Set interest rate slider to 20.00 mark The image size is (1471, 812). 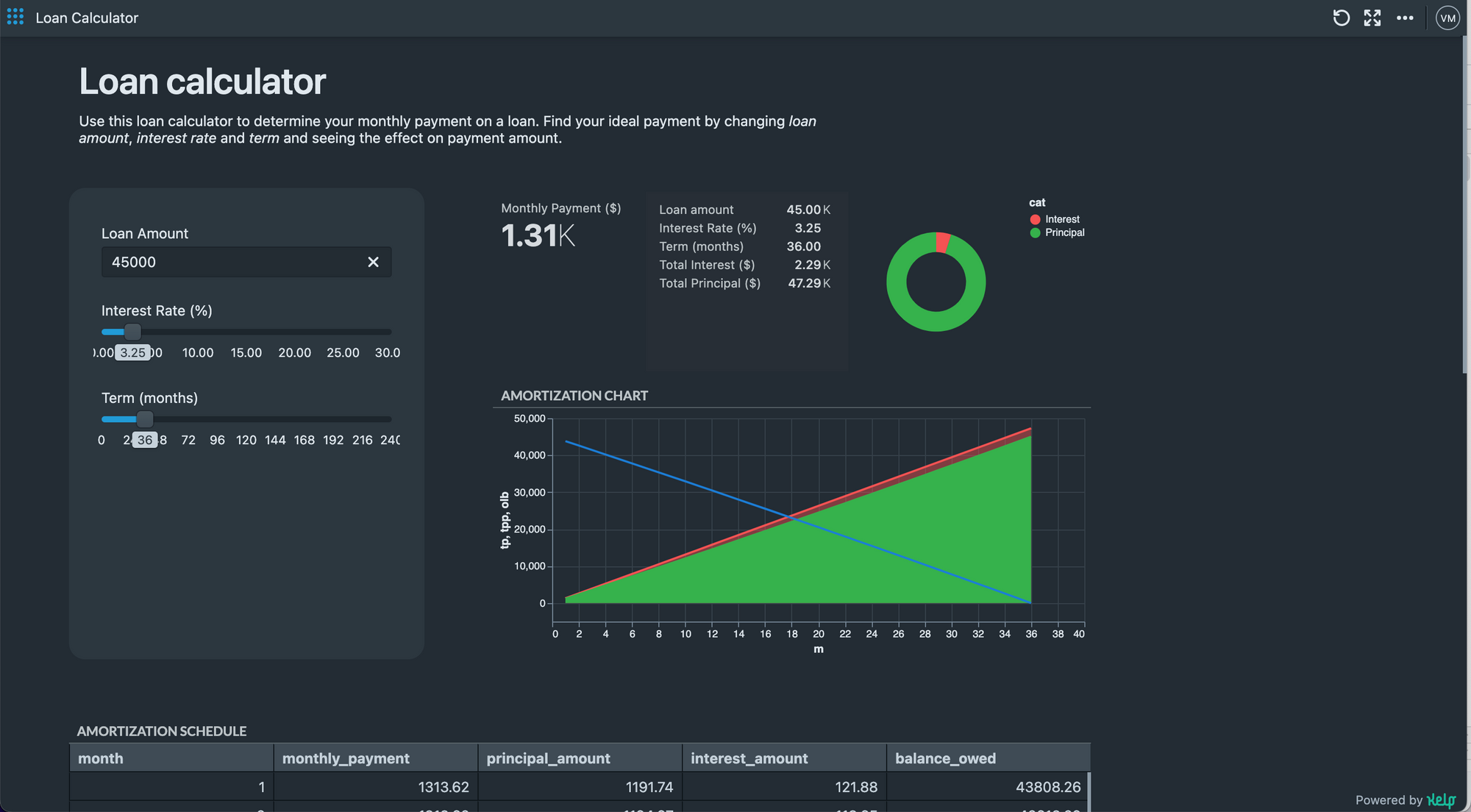coord(294,332)
